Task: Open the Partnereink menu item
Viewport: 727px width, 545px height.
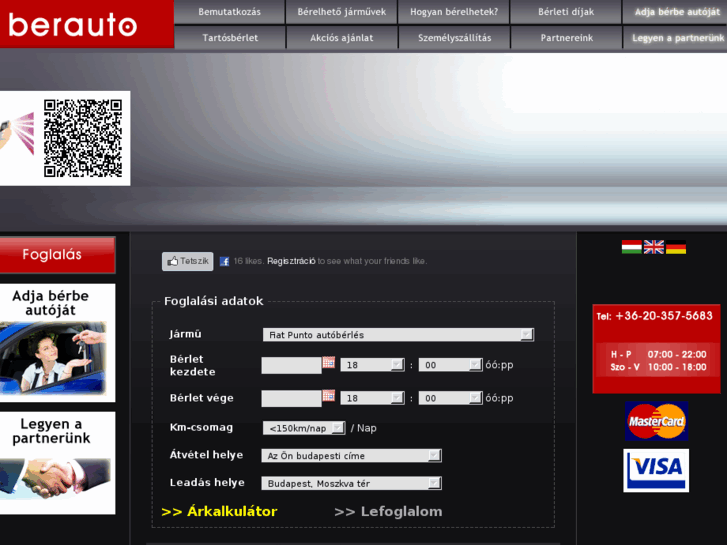Action: 567,38
